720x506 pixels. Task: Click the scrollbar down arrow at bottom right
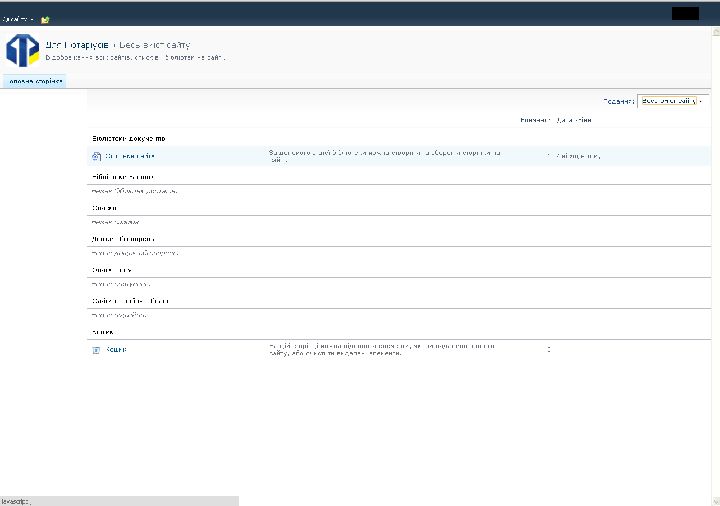(716, 500)
